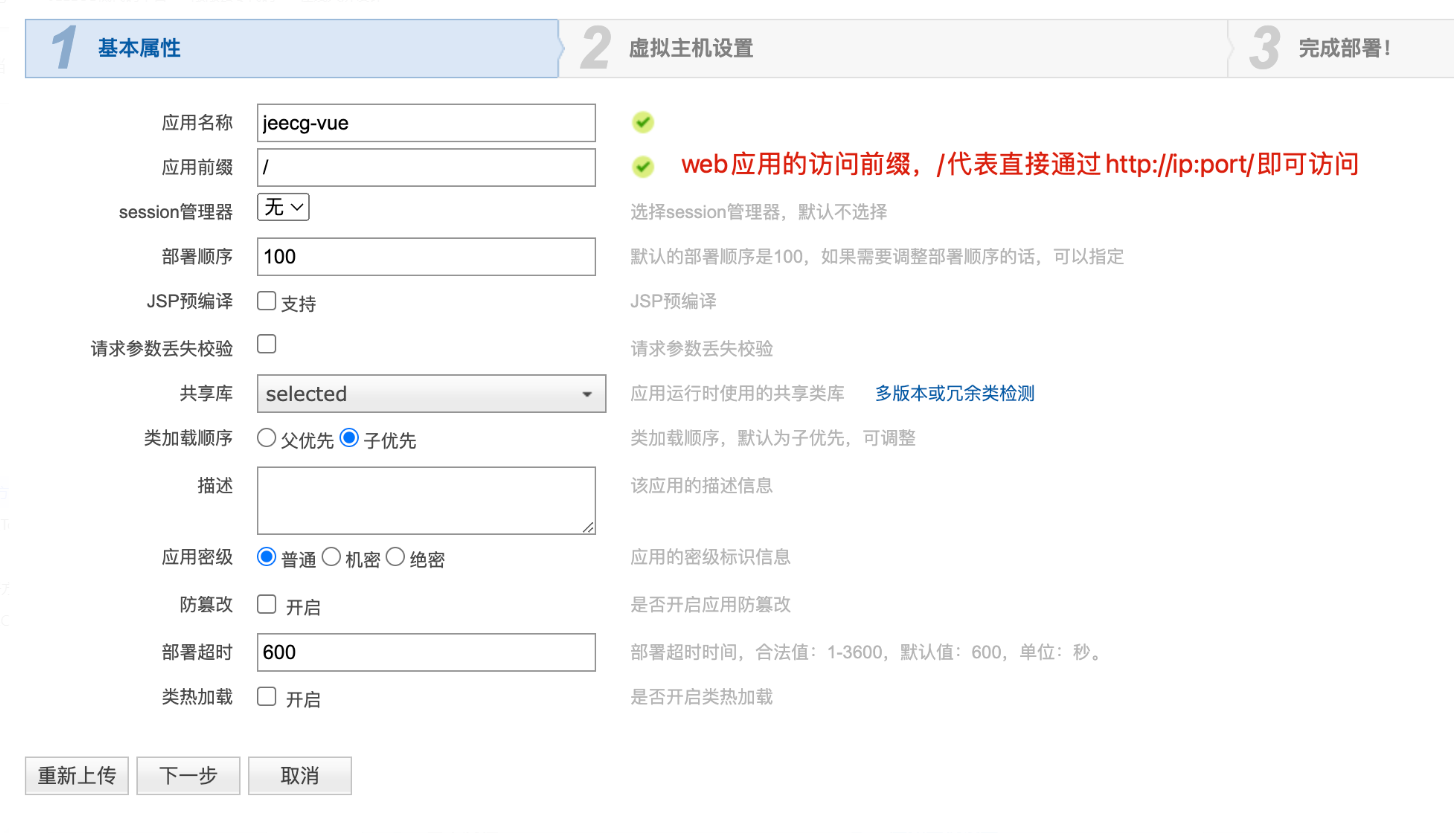Viewport: 1454px width, 833px height.
Task: Select 子优先 class loading order
Action: [349, 437]
